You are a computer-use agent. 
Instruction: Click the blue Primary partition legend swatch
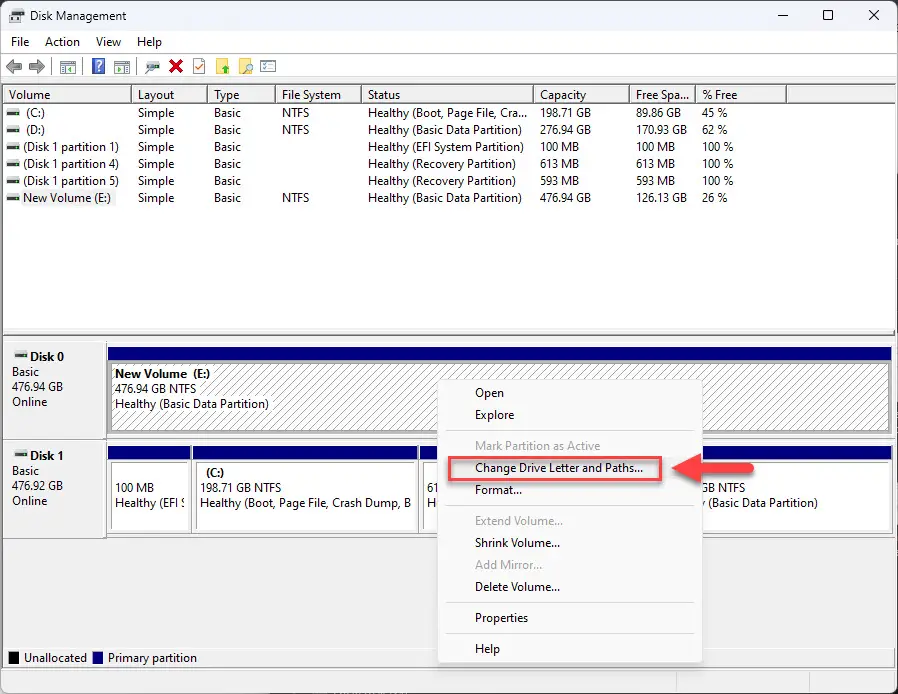click(97, 658)
